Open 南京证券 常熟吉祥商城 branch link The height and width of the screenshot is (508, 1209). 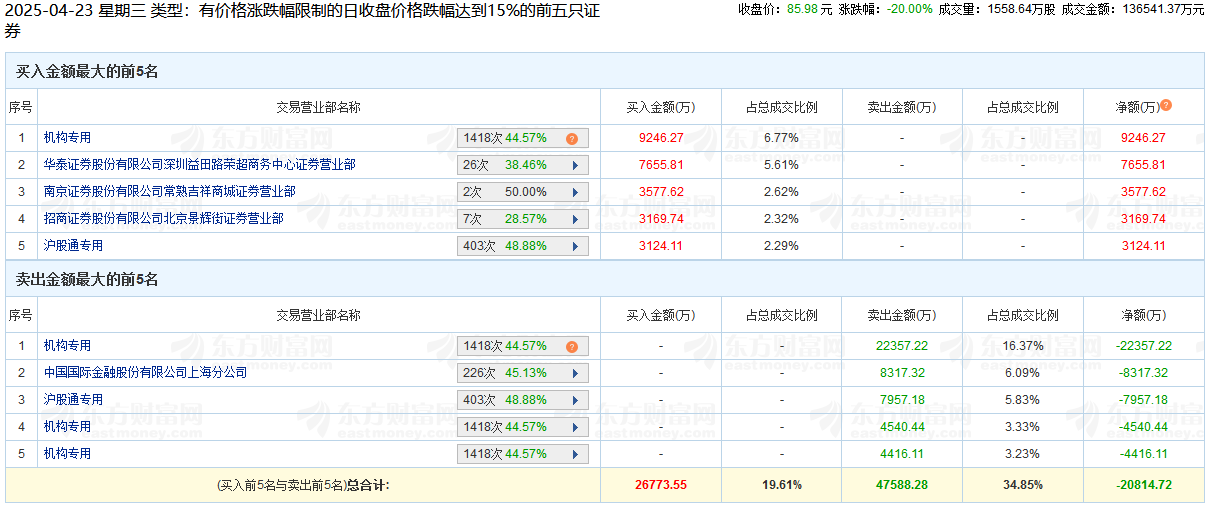(x=168, y=192)
